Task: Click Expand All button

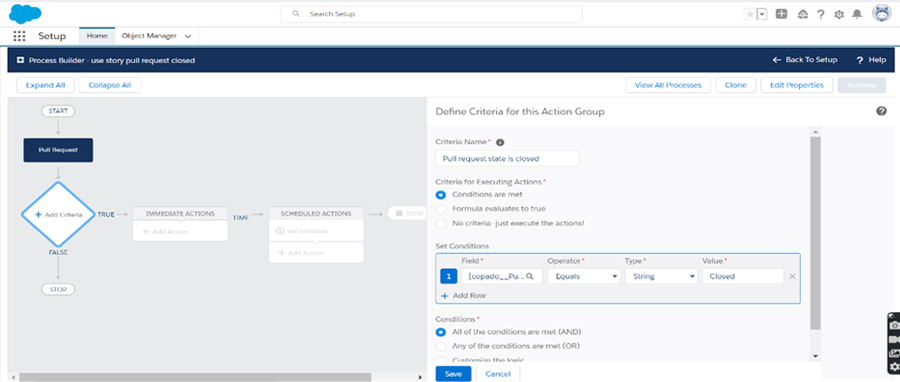Action: [x=45, y=85]
